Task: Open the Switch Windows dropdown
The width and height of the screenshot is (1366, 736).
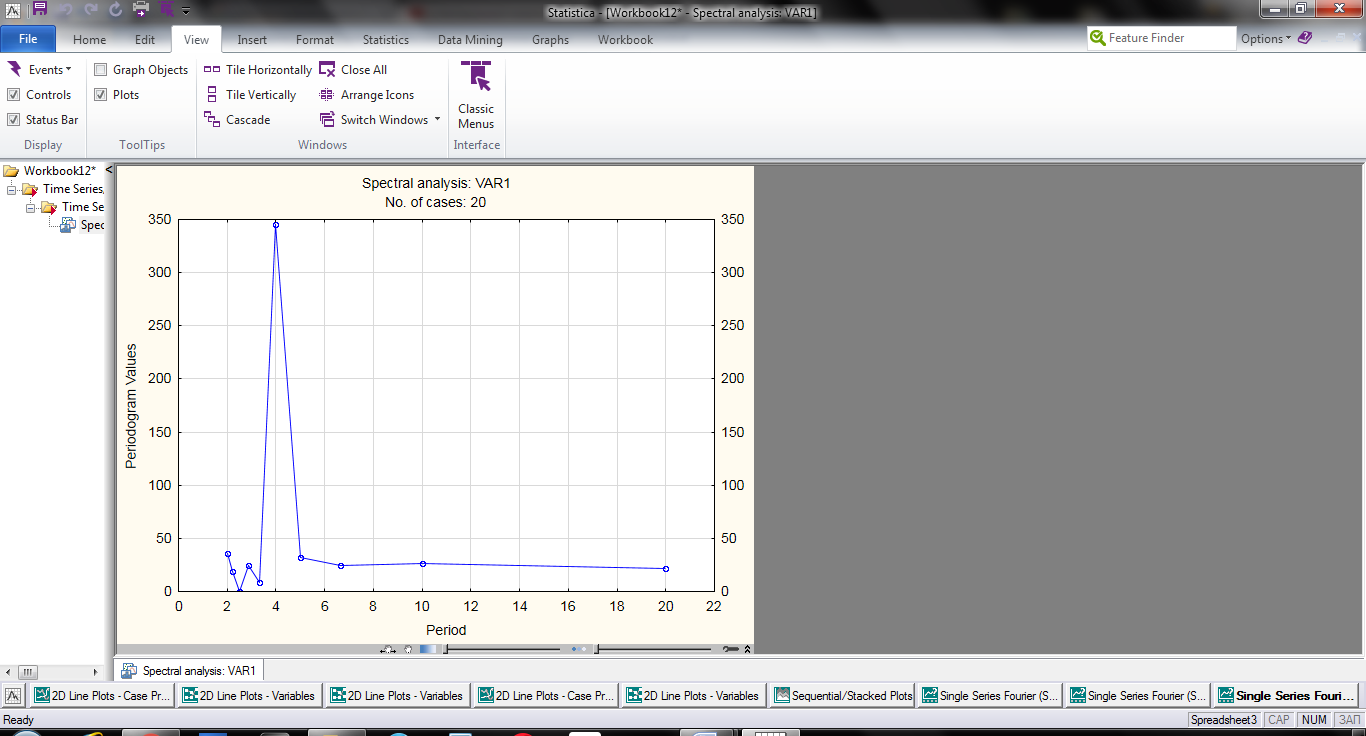Action: pyautogui.click(x=380, y=120)
